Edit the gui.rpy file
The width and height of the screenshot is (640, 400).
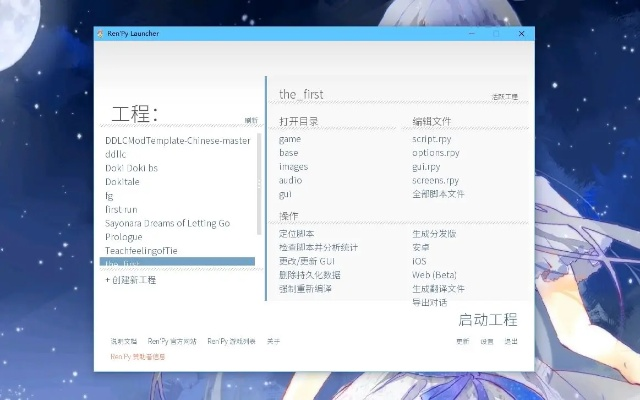click(426, 167)
